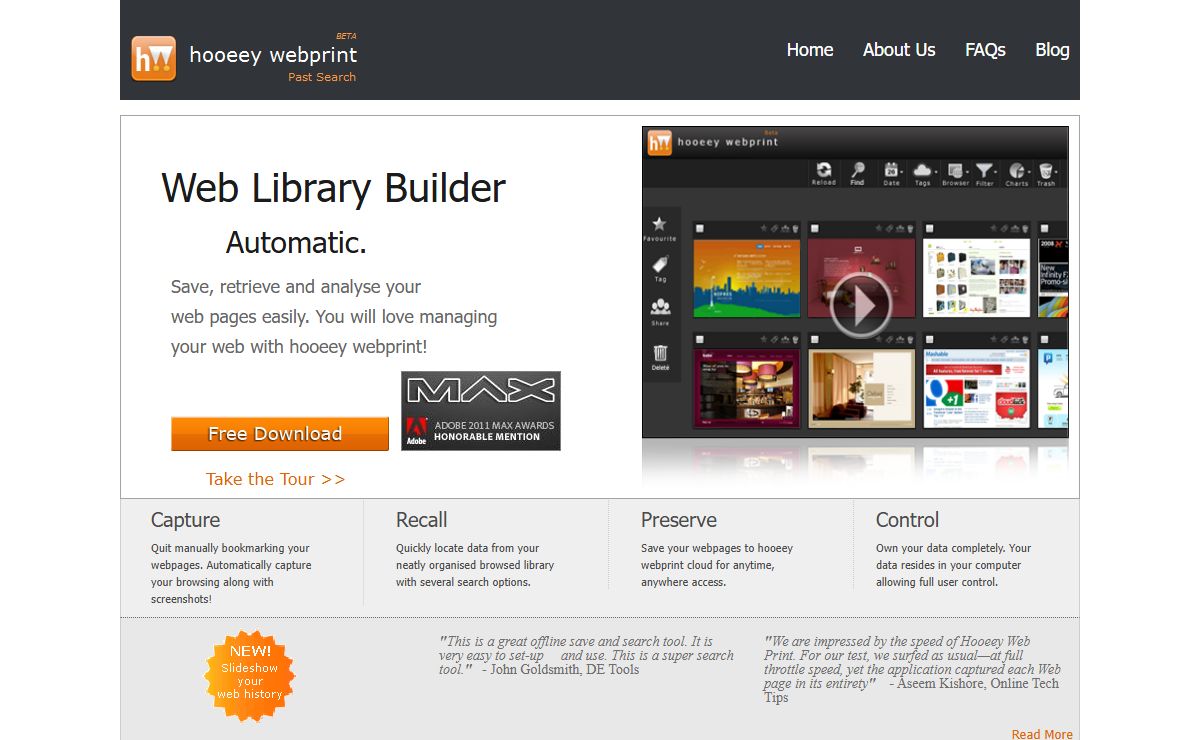Image resolution: width=1200 pixels, height=740 pixels.
Task: Tick the checkbox above the beige interior thumbnail
Action: [x=815, y=340]
